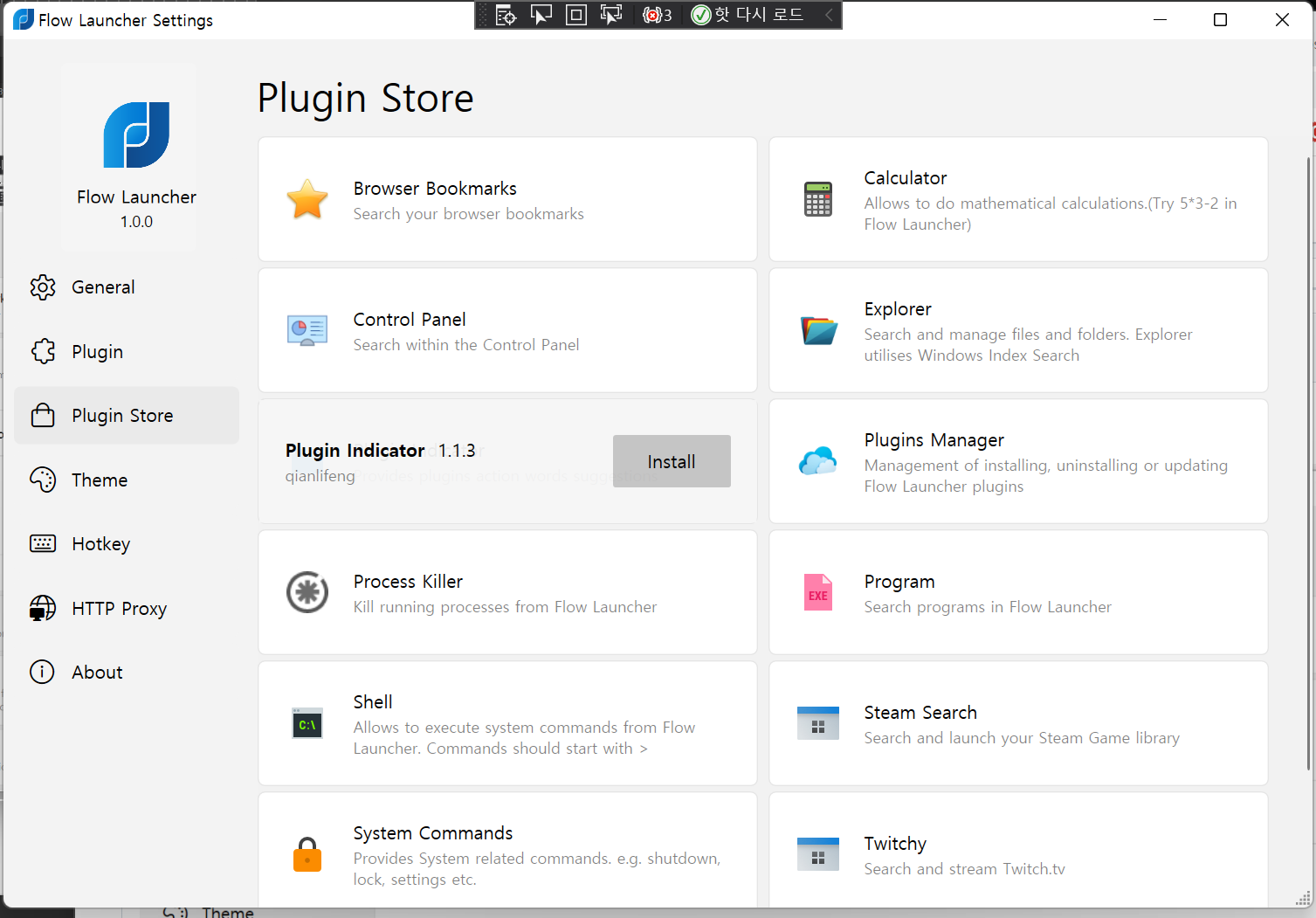Go to the Theme settings
The image size is (1316, 918).
tap(127, 480)
